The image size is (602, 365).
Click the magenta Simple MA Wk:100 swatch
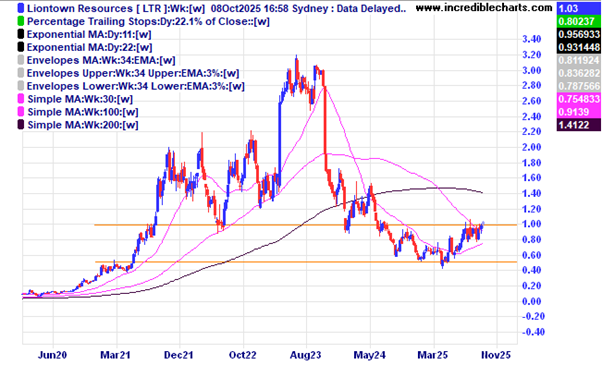[x=21, y=112]
